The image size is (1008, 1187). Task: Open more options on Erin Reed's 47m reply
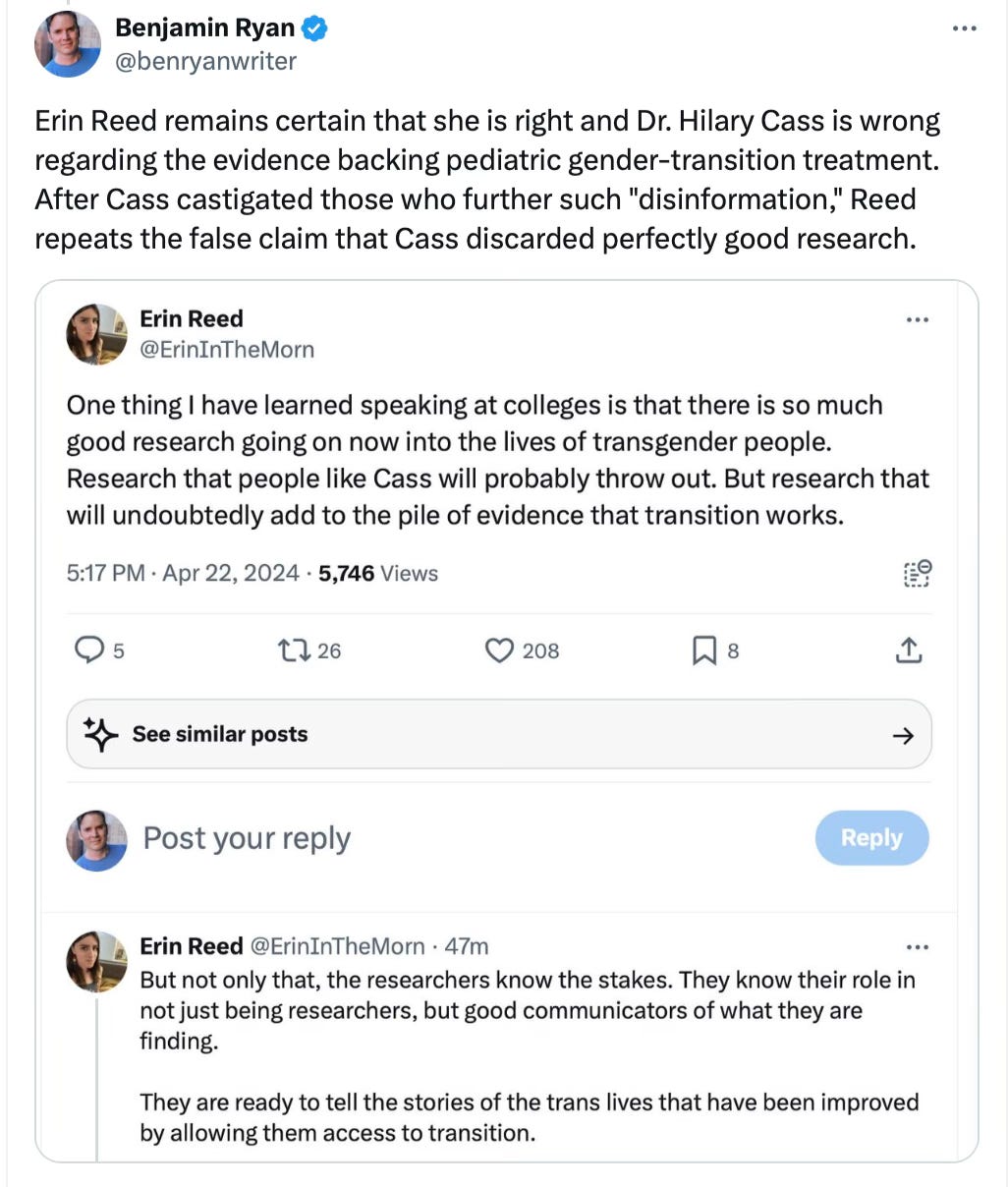917,947
